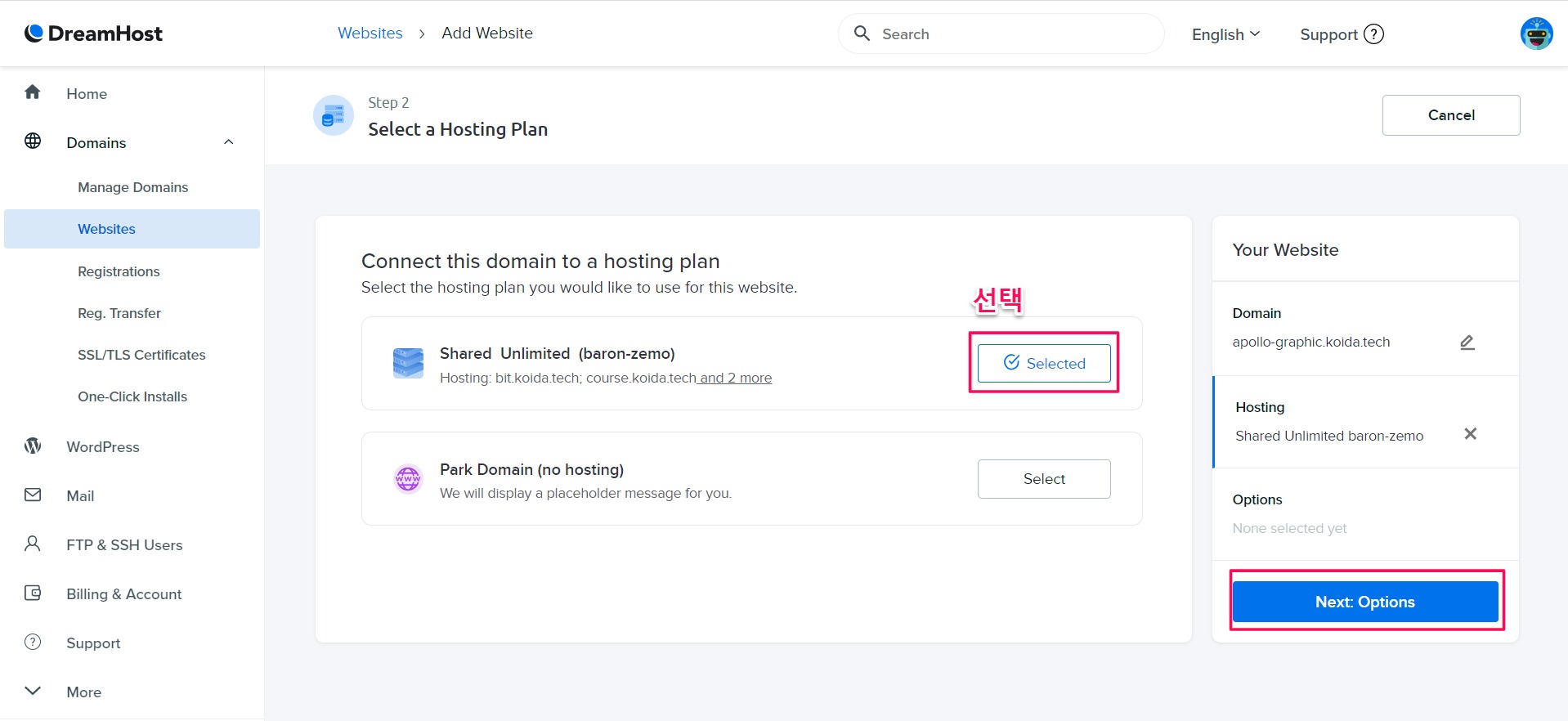This screenshot has width=1568, height=721.
Task: Click the Mail envelope icon
Action: [x=33, y=495]
